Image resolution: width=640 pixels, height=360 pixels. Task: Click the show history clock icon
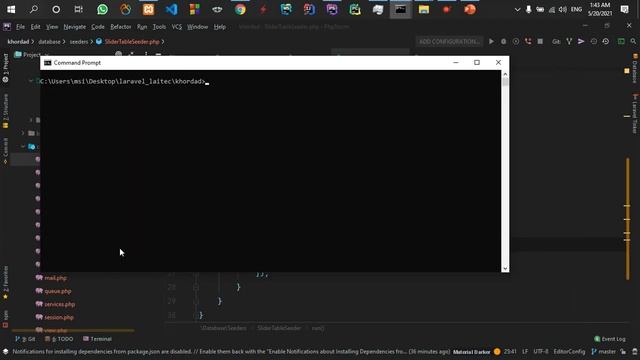(593, 42)
